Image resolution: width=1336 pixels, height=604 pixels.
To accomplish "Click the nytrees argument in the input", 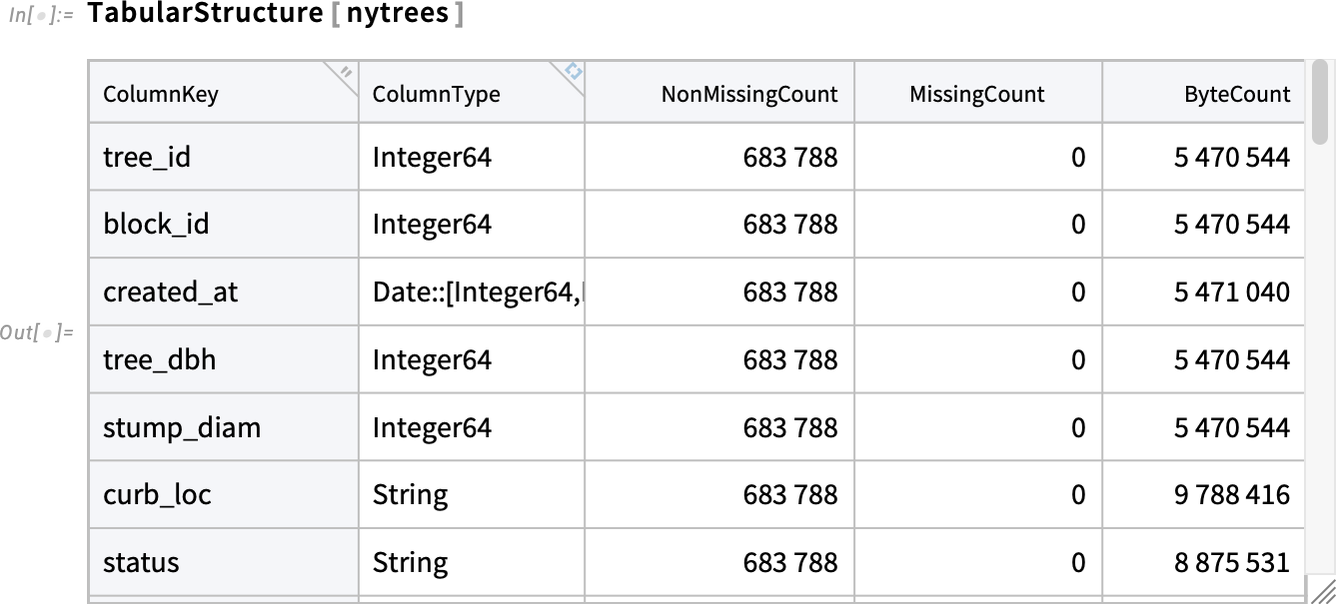I will (398, 16).
